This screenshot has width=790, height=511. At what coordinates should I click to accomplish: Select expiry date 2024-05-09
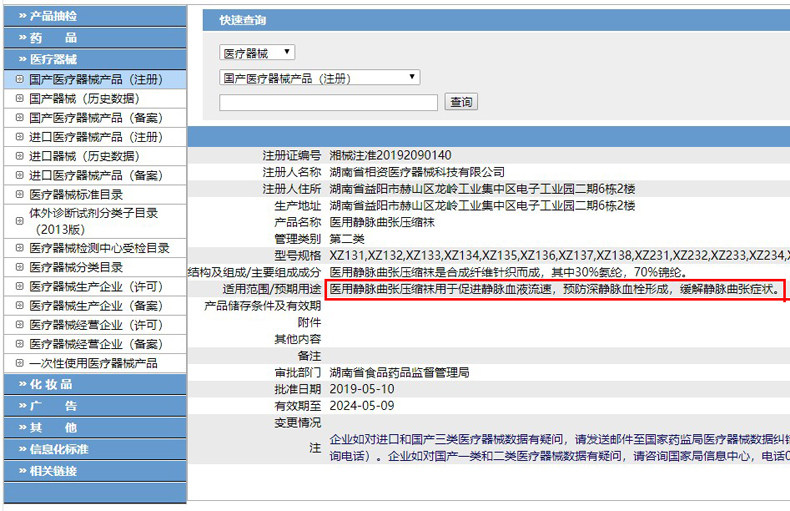362,405
